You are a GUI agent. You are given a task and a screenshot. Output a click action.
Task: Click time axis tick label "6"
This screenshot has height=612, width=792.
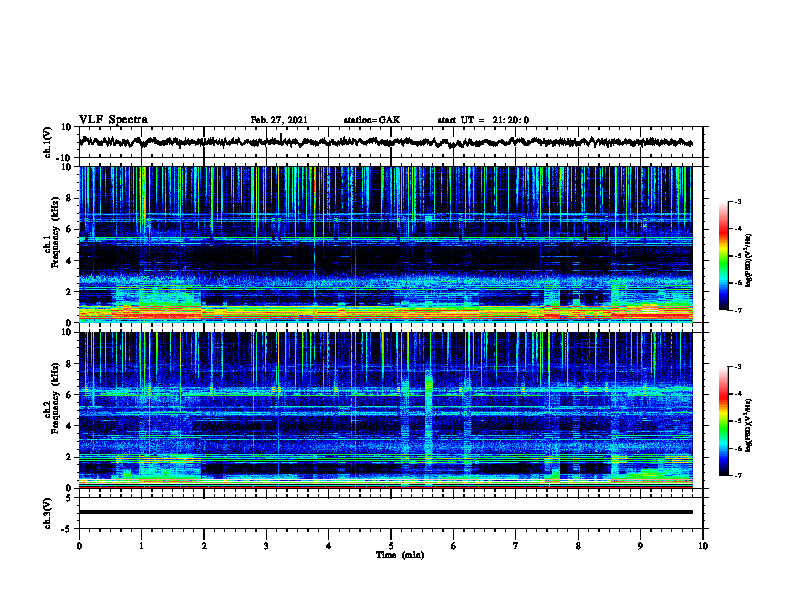pos(454,546)
